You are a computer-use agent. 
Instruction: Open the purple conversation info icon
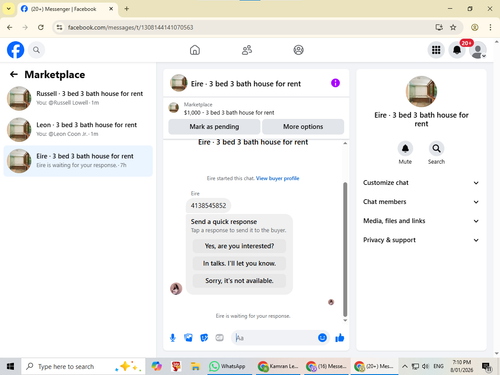click(x=335, y=83)
